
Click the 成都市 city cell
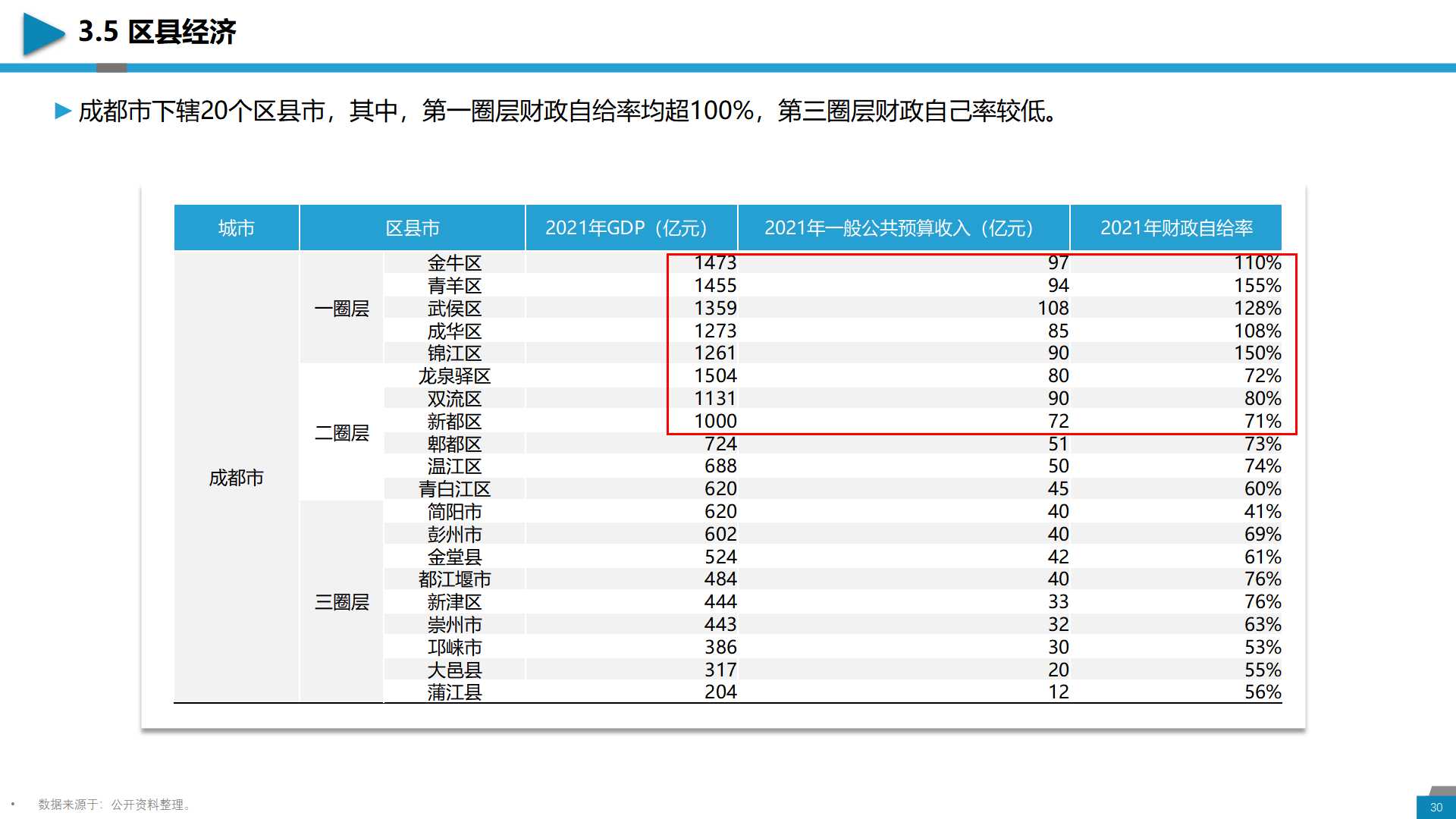point(236,478)
